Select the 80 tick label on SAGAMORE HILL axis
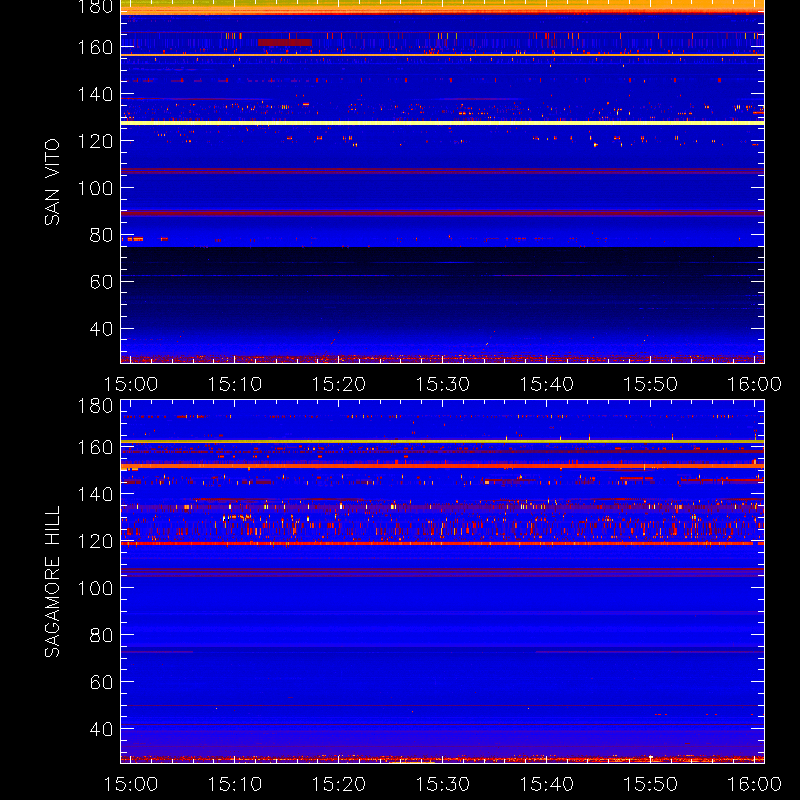This screenshot has height=800, width=800. (x=101, y=635)
